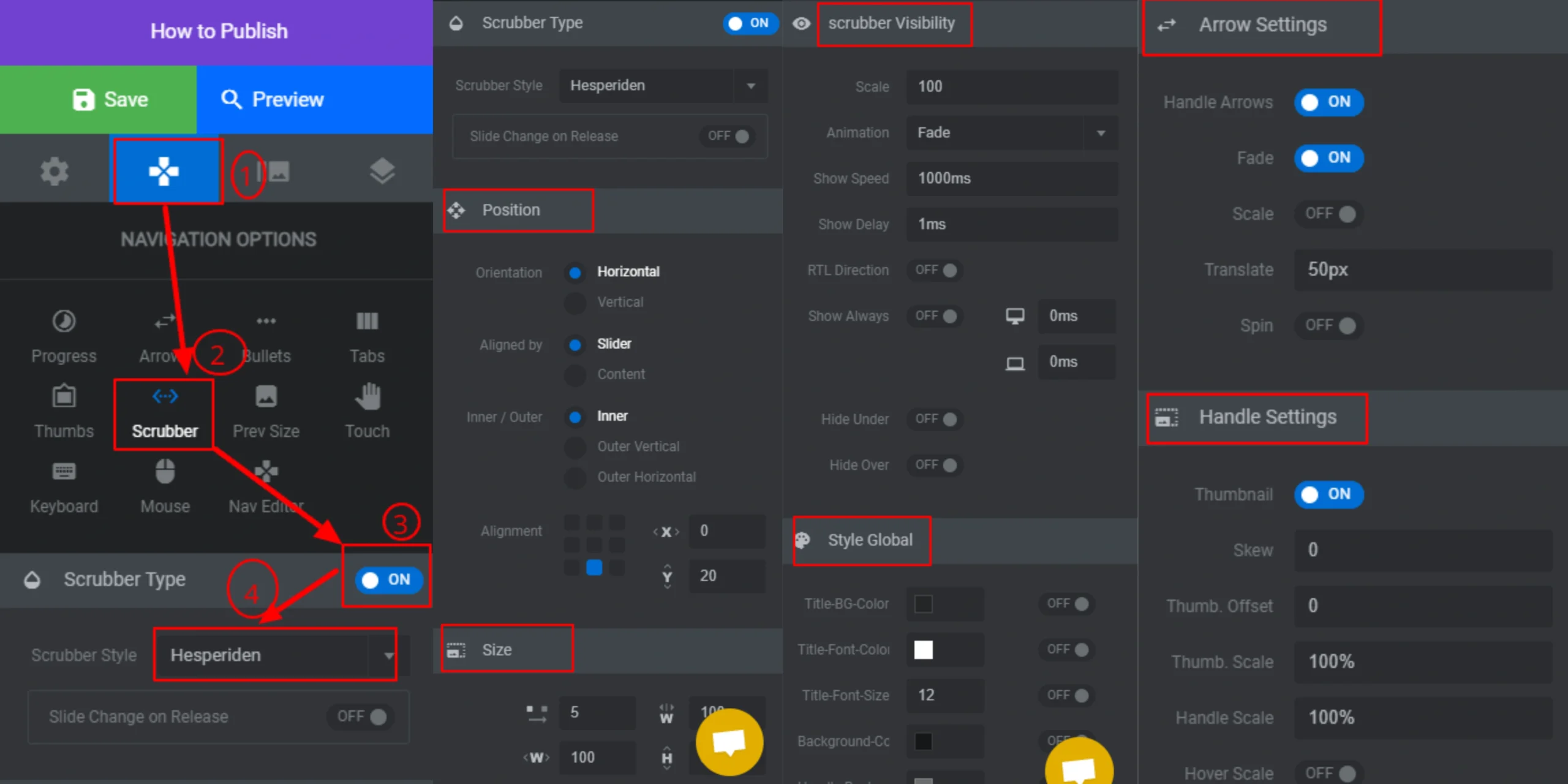Screen dimensions: 1568x784
Task: Select the Progress navigation option
Action: pos(64,337)
